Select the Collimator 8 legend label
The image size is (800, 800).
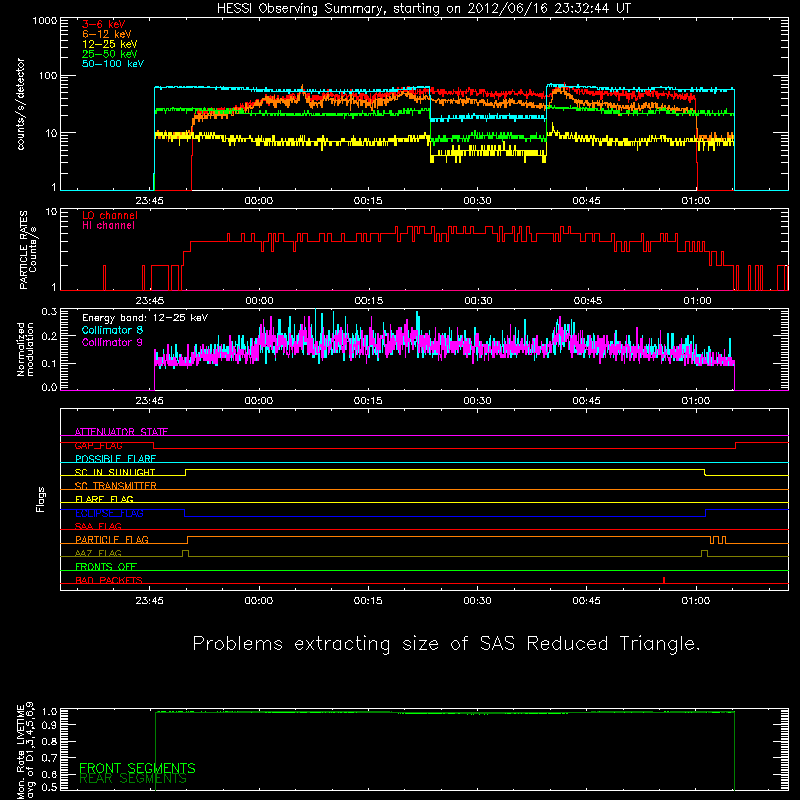[x=112, y=331]
